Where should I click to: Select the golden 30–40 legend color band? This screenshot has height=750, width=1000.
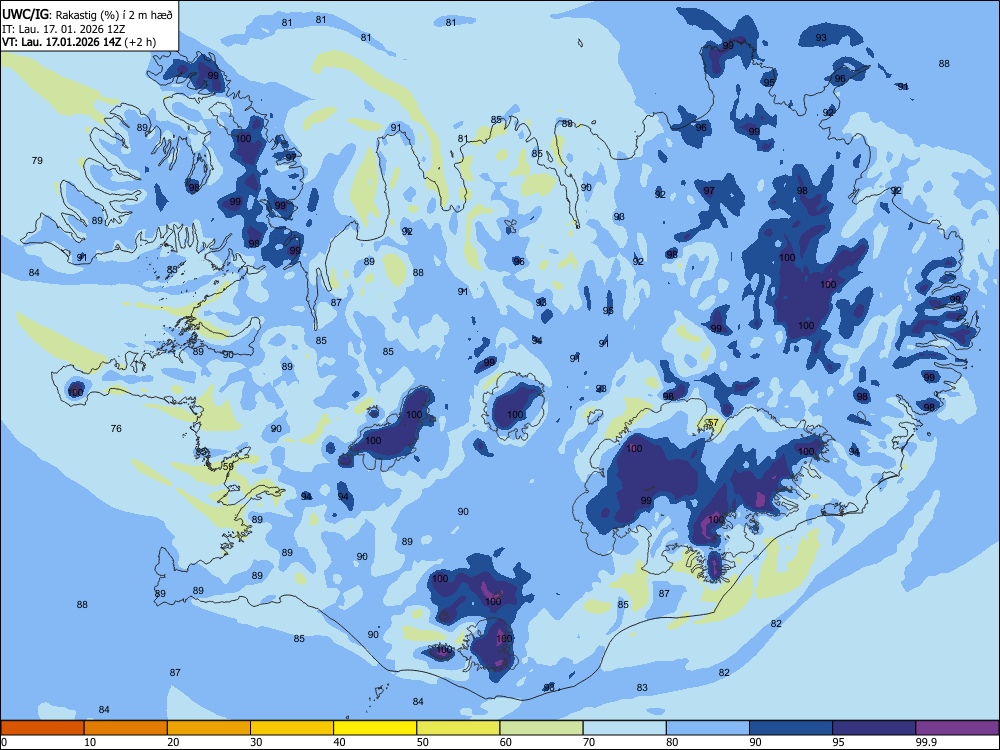tap(292, 728)
